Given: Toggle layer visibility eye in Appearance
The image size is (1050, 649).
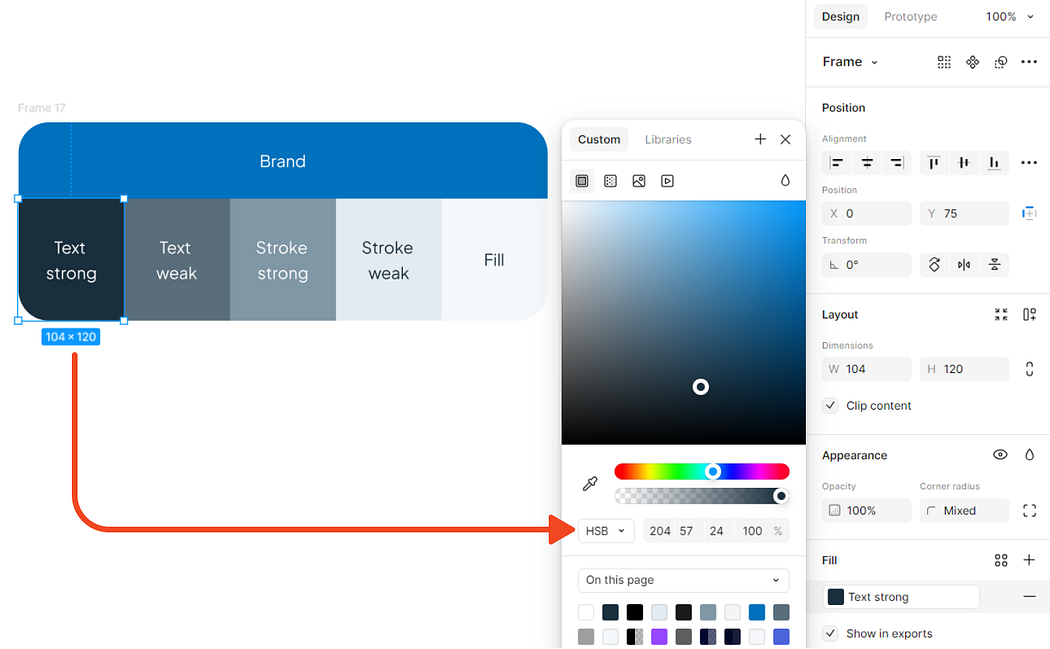Looking at the screenshot, I should [1000, 455].
